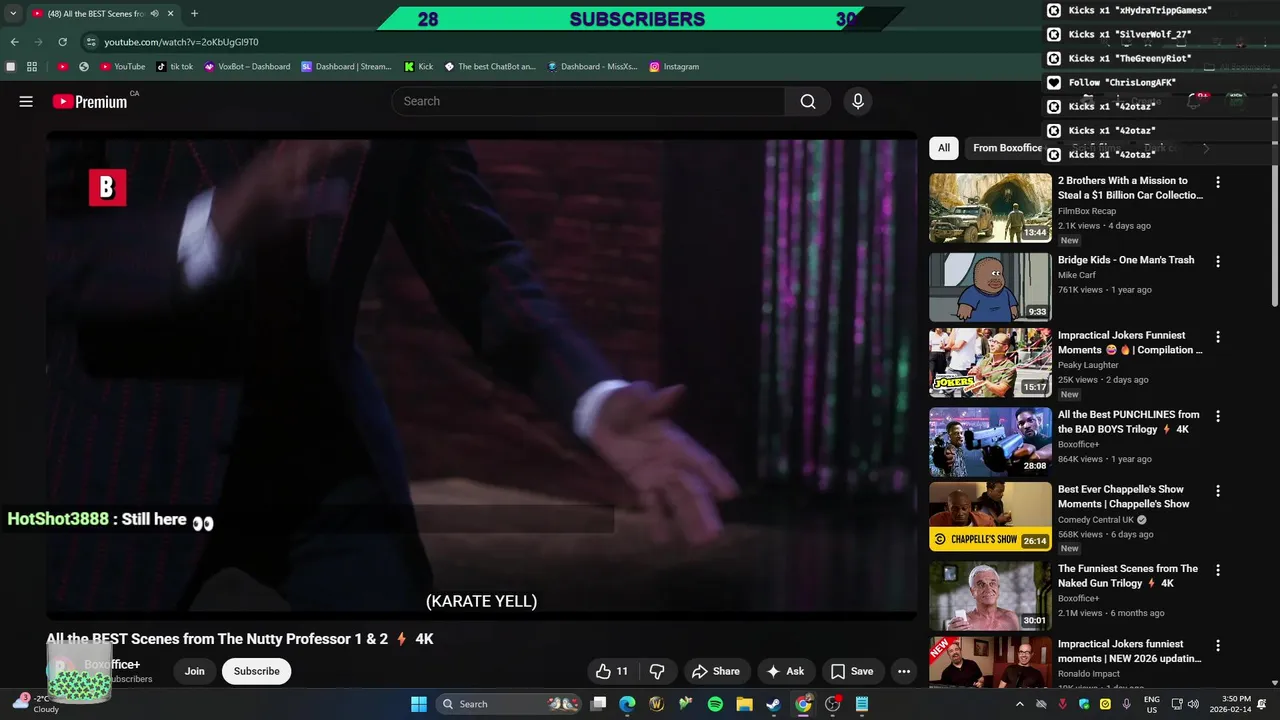The image size is (1280, 720).
Task: Open Funniest Scenes from Naked Gun title
Action: [x=1127, y=576]
